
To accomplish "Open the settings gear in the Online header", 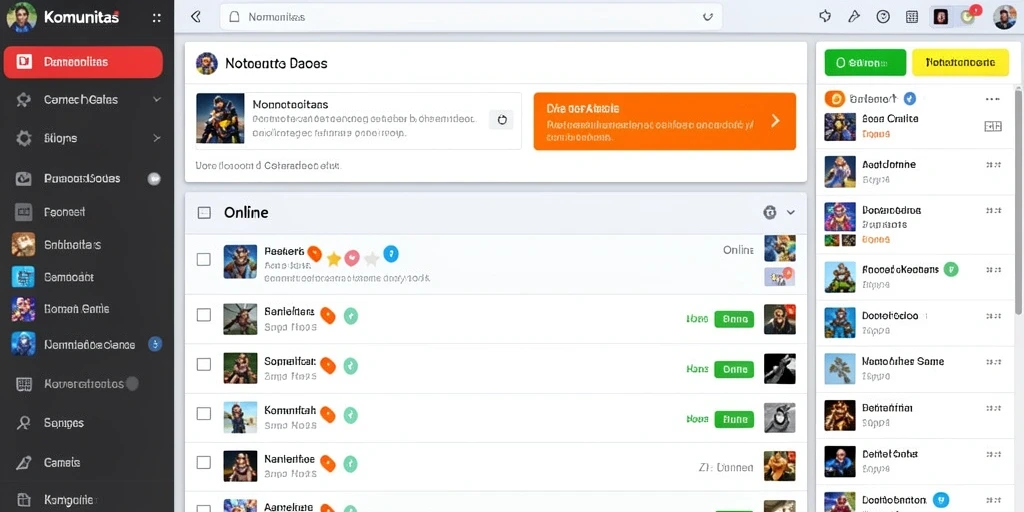I will [x=770, y=212].
